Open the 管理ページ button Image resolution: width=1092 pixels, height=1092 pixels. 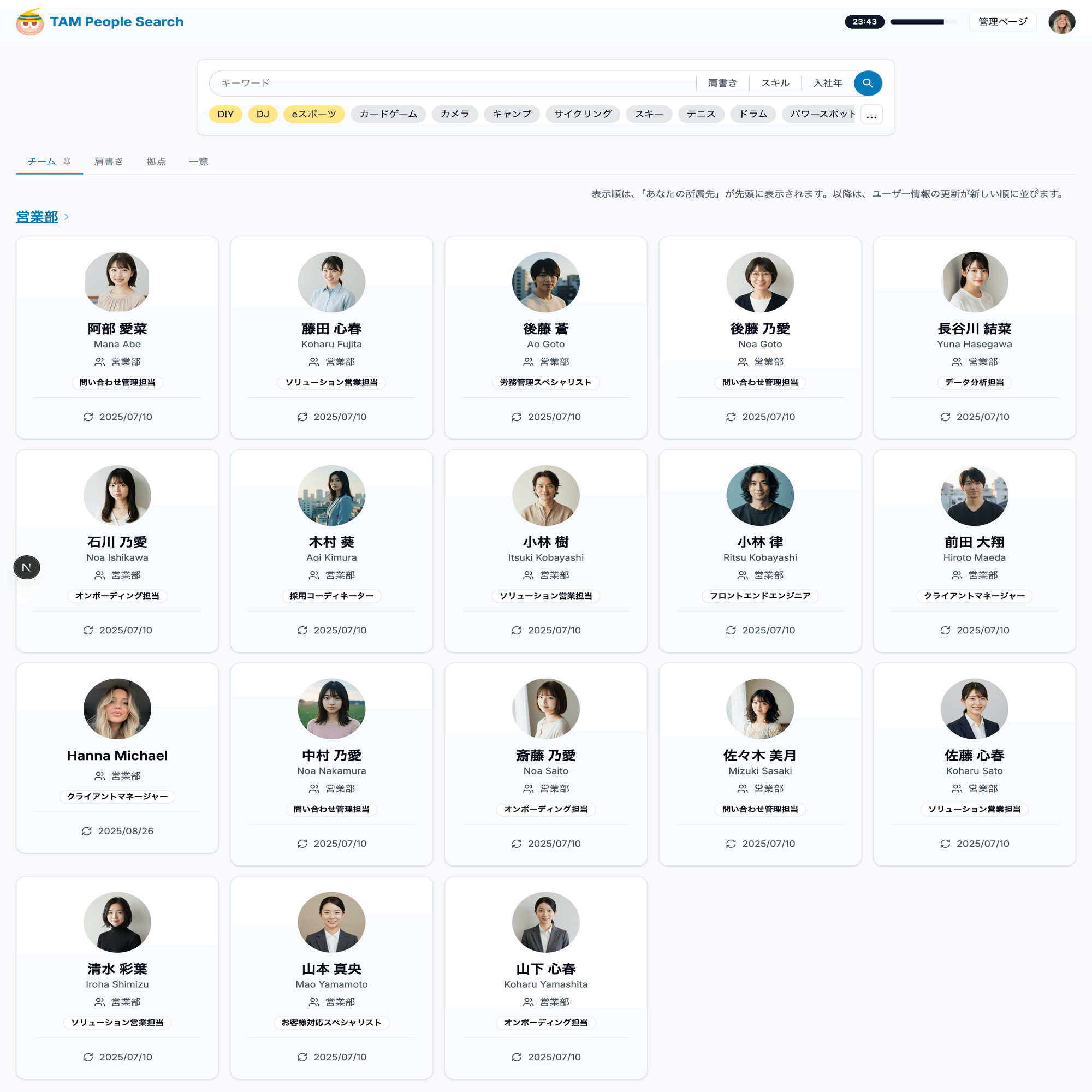(1002, 22)
